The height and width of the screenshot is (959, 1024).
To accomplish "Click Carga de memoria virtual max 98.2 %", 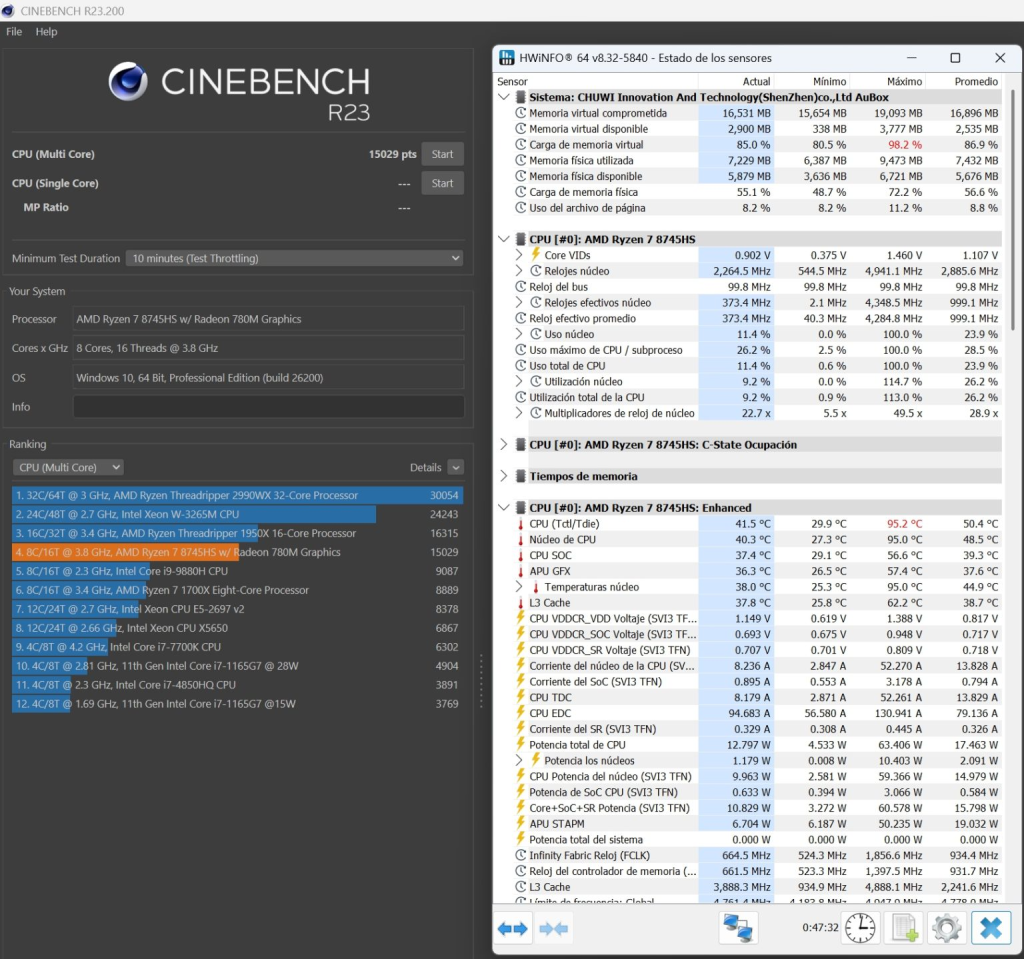I will tap(904, 145).
